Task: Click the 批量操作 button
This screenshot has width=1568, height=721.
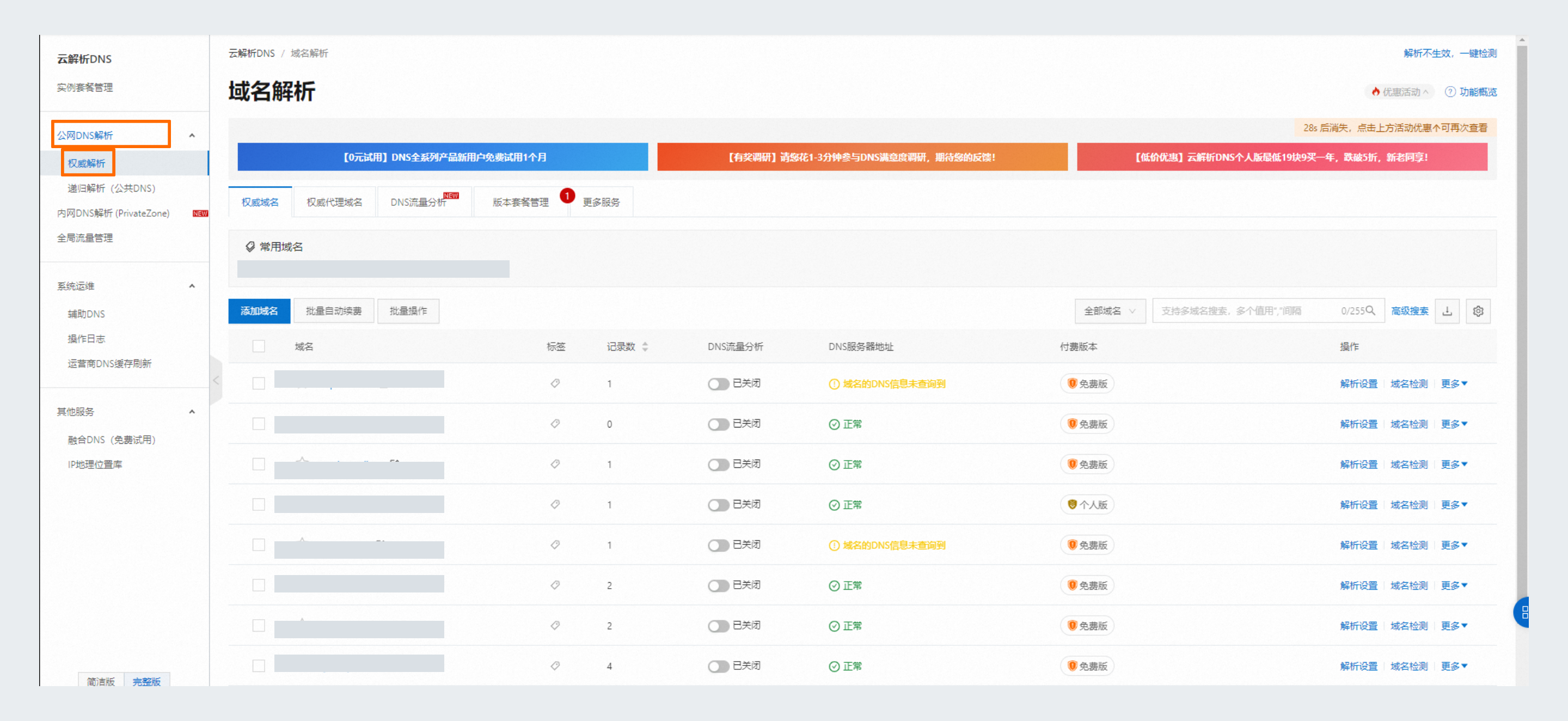Action: point(408,311)
